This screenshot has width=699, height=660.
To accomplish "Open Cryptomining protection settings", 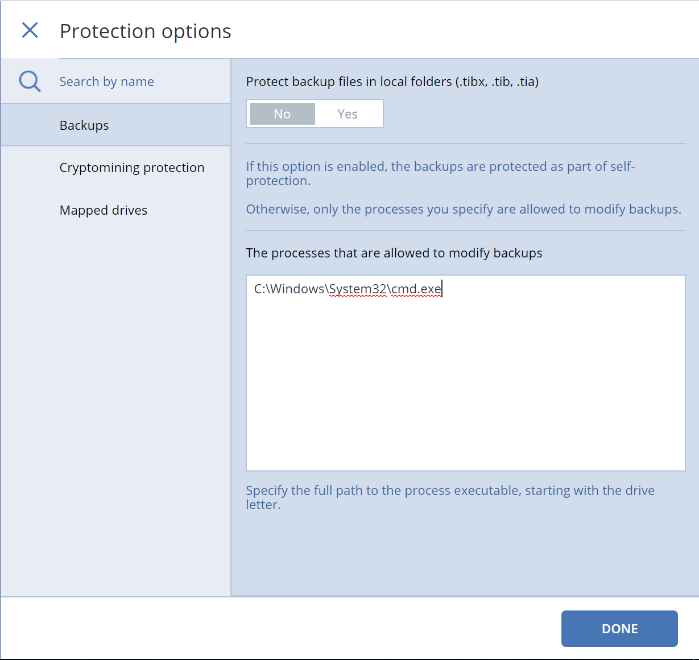I will tap(132, 168).
